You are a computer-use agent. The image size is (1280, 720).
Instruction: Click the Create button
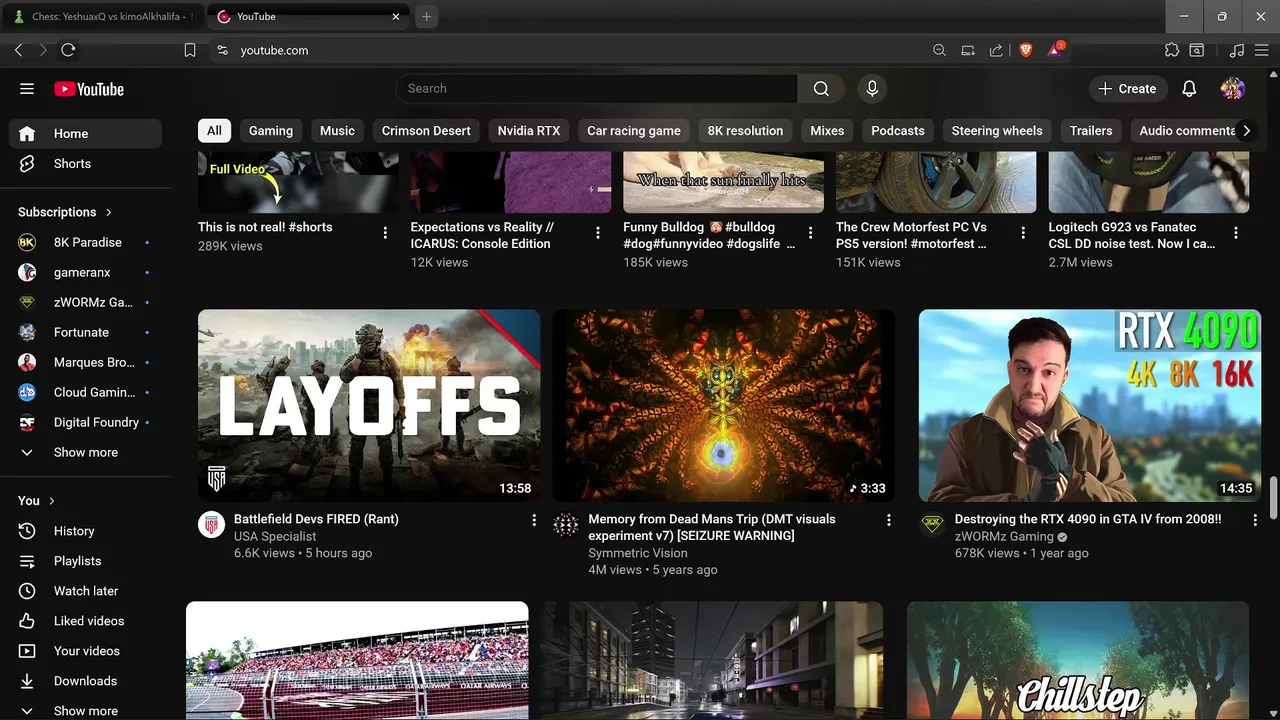1127,89
